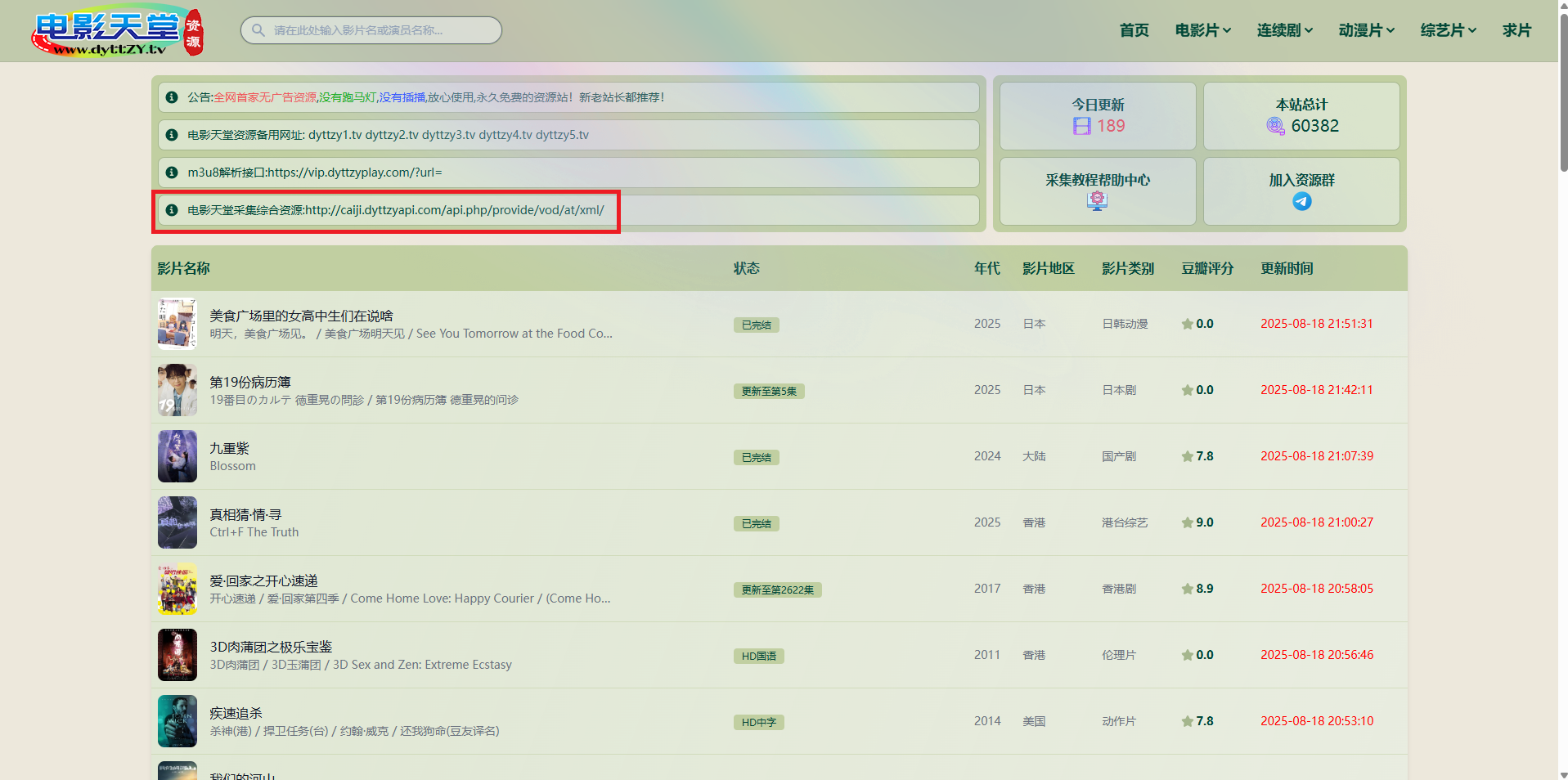The width and height of the screenshot is (1568, 780).
Task: Click the 更新时间 column header
Action: tap(1287, 268)
